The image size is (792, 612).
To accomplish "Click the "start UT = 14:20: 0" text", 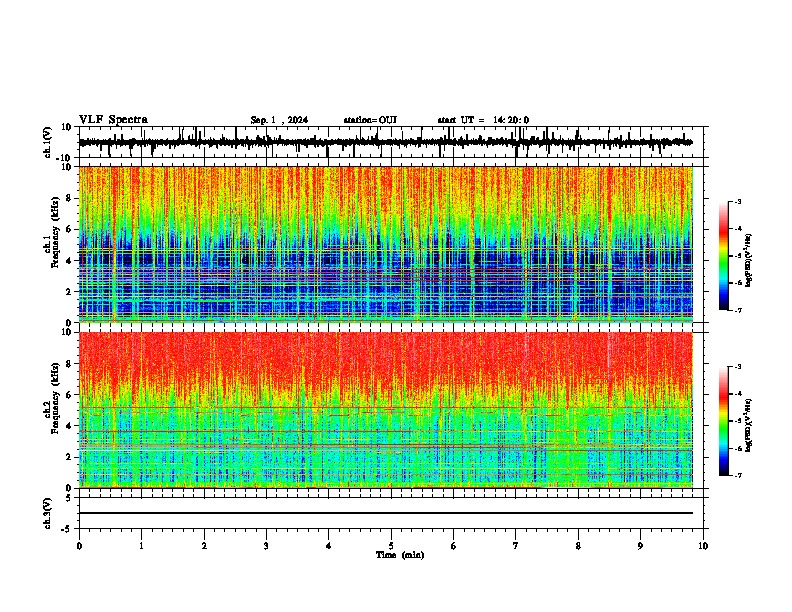I will pyautogui.click(x=483, y=120).
